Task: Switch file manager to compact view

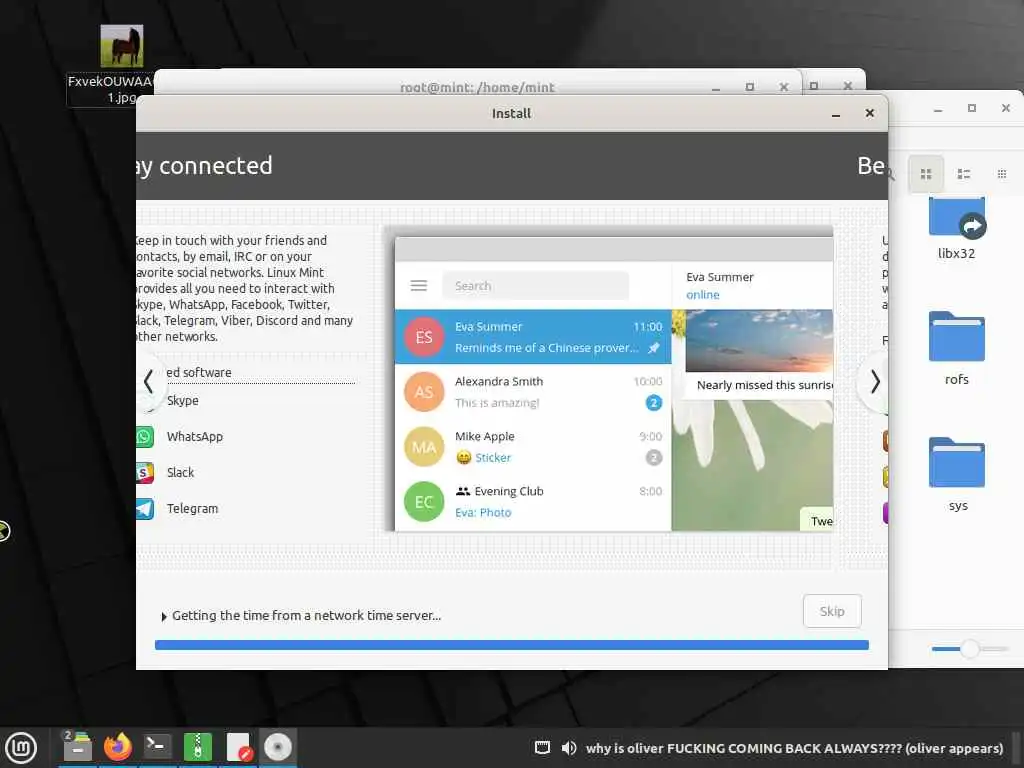Action: point(1002,174)
